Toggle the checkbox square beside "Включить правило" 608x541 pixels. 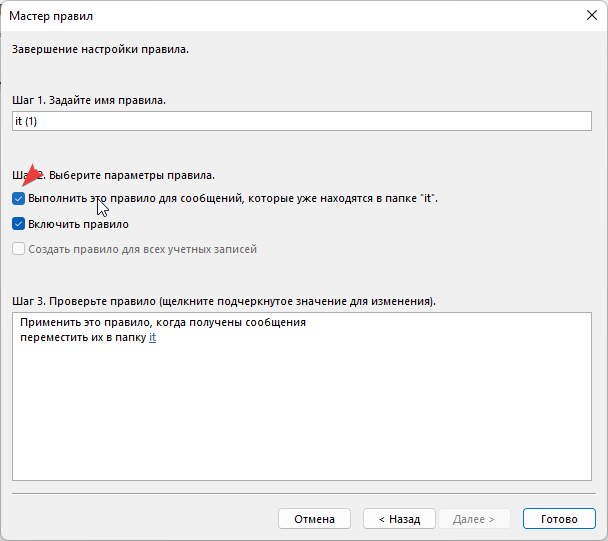pyautogui.click(x=19, y=224)
